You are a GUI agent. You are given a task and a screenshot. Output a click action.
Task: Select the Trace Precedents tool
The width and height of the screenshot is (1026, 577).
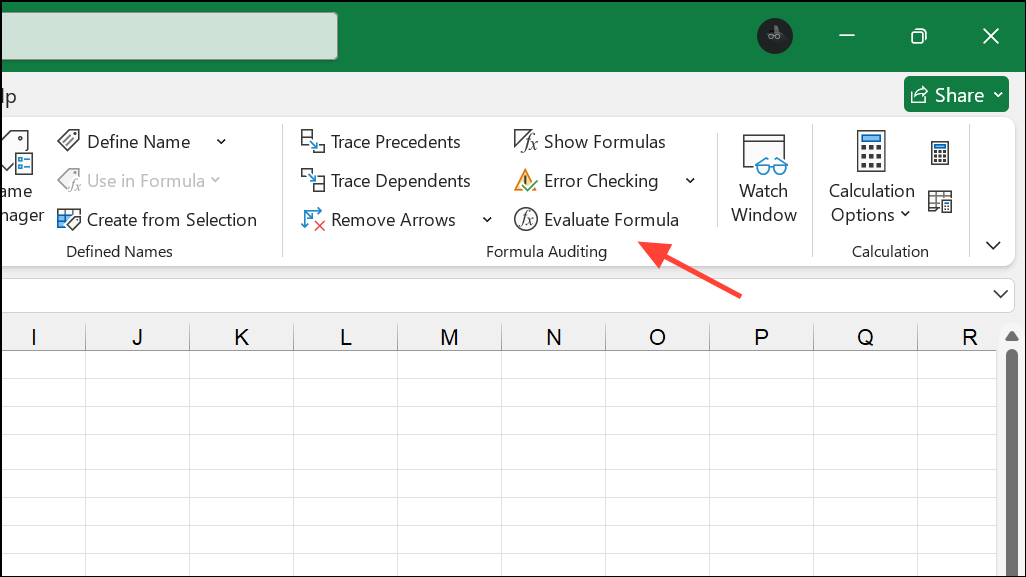[x=381, y=141]
